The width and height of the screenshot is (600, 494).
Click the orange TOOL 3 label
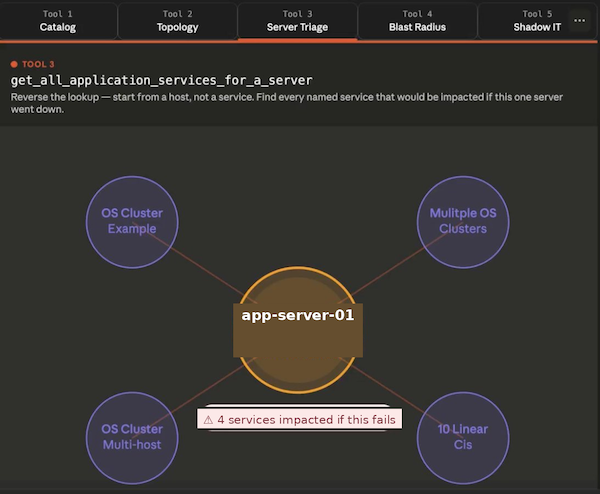(38, 64)
